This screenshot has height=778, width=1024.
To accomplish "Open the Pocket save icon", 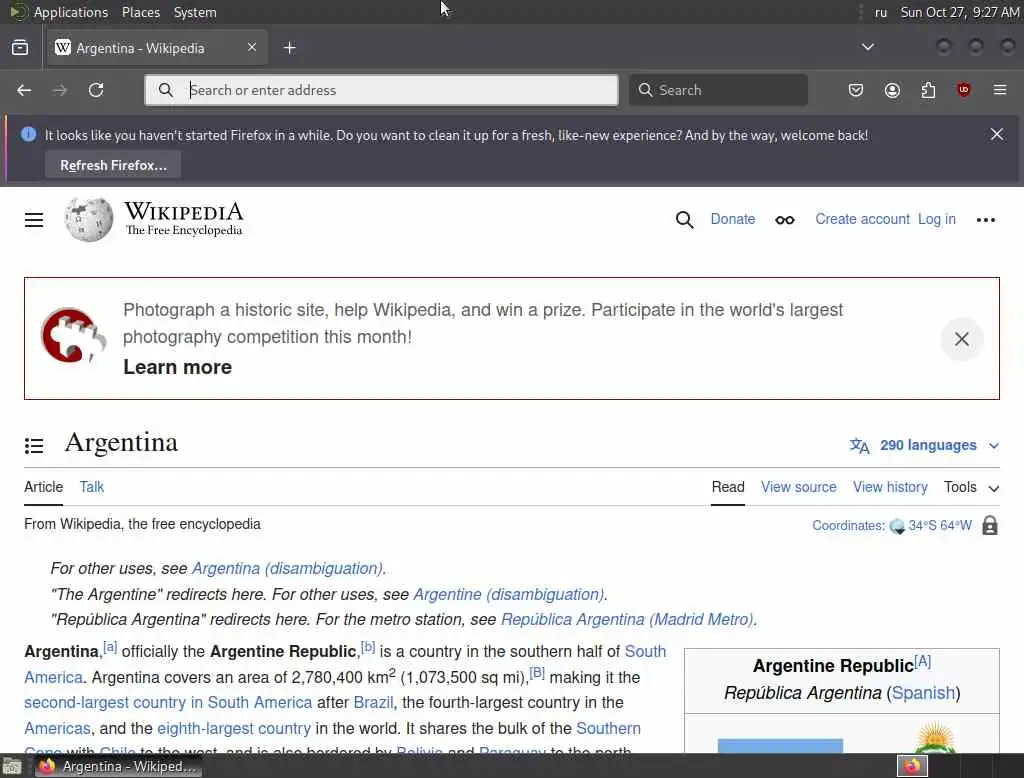I will click(x=856, y=90).
